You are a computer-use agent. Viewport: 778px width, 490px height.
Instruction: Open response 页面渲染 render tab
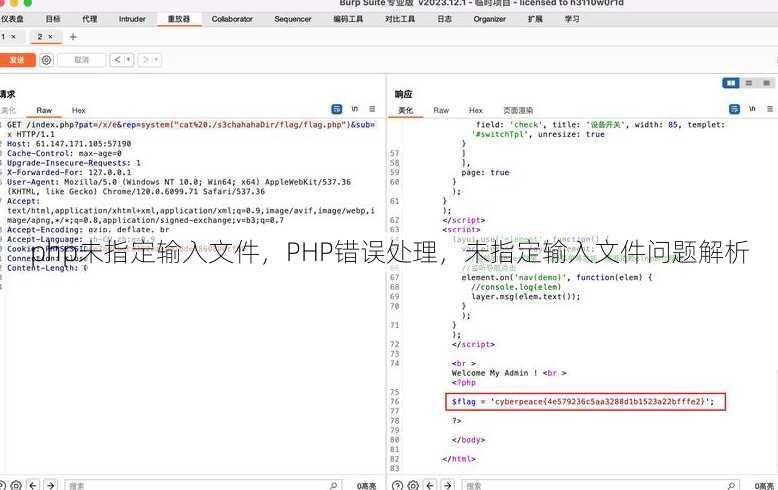[x=518, y=110]
